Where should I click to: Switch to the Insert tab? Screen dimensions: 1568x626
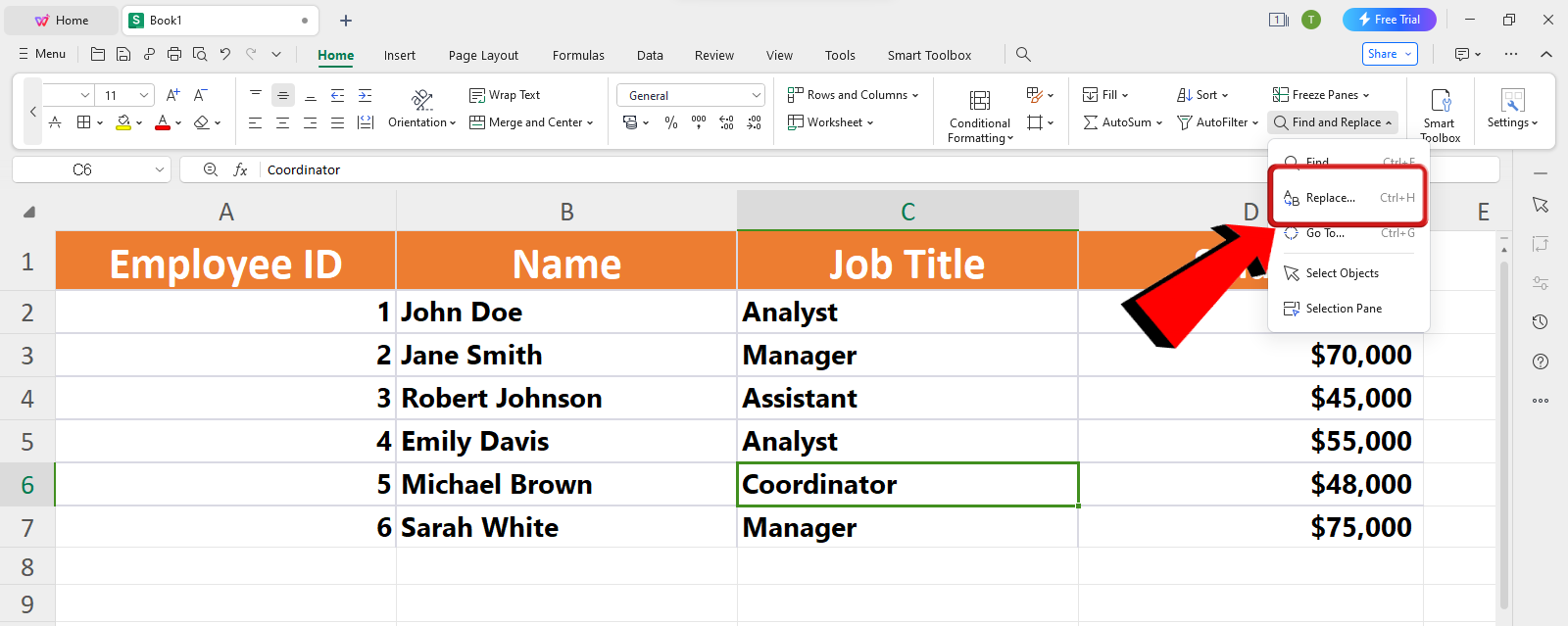(400, 55)
